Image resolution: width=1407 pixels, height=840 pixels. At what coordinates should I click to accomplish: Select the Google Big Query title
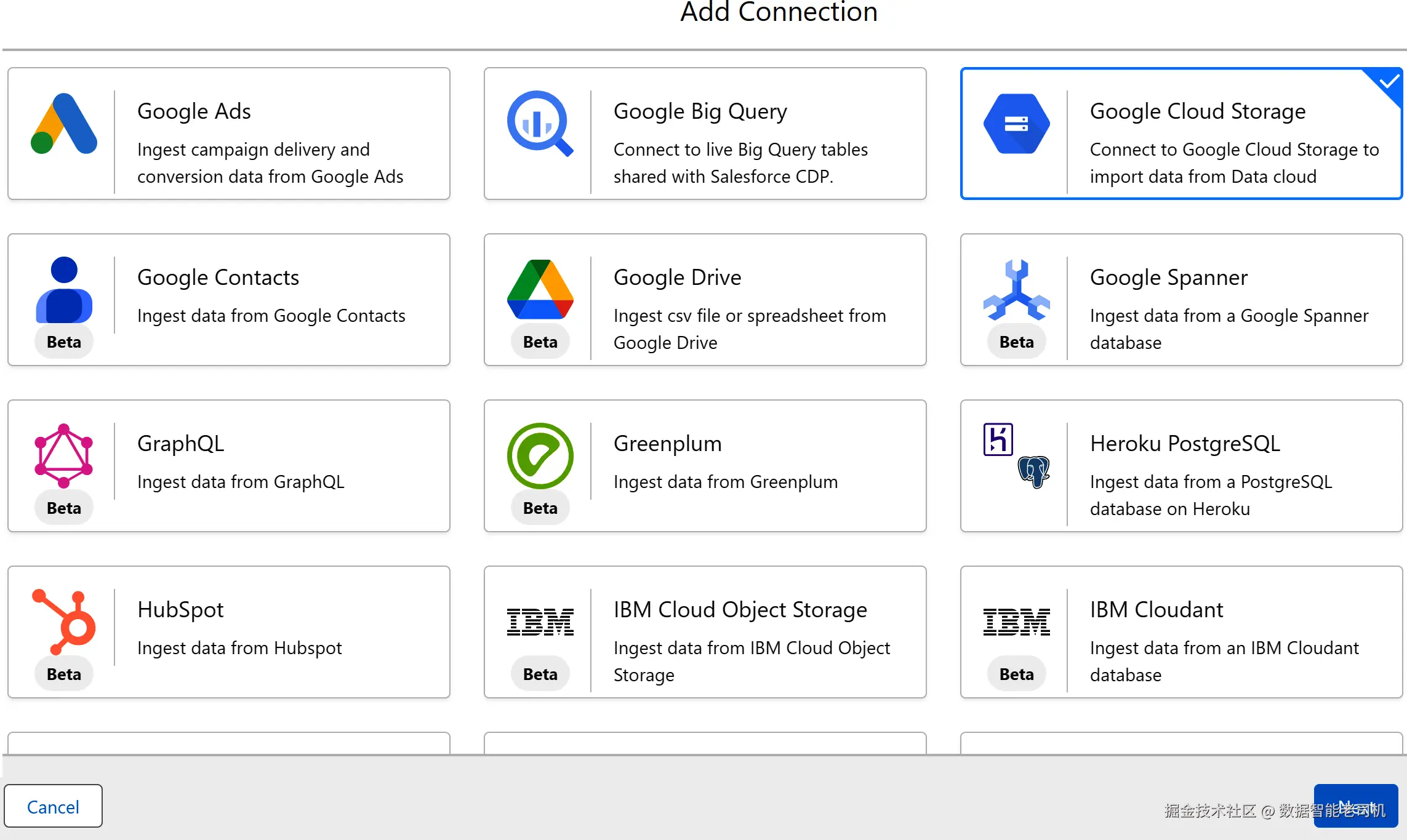click(700, 111)
